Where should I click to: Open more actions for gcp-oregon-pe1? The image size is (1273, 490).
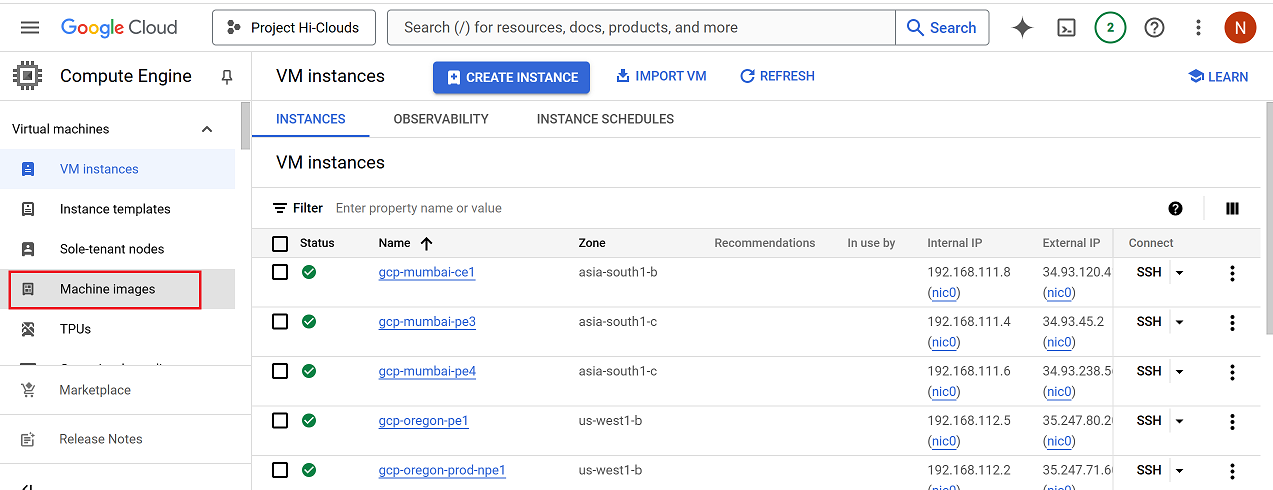(x=1232, y=422)
